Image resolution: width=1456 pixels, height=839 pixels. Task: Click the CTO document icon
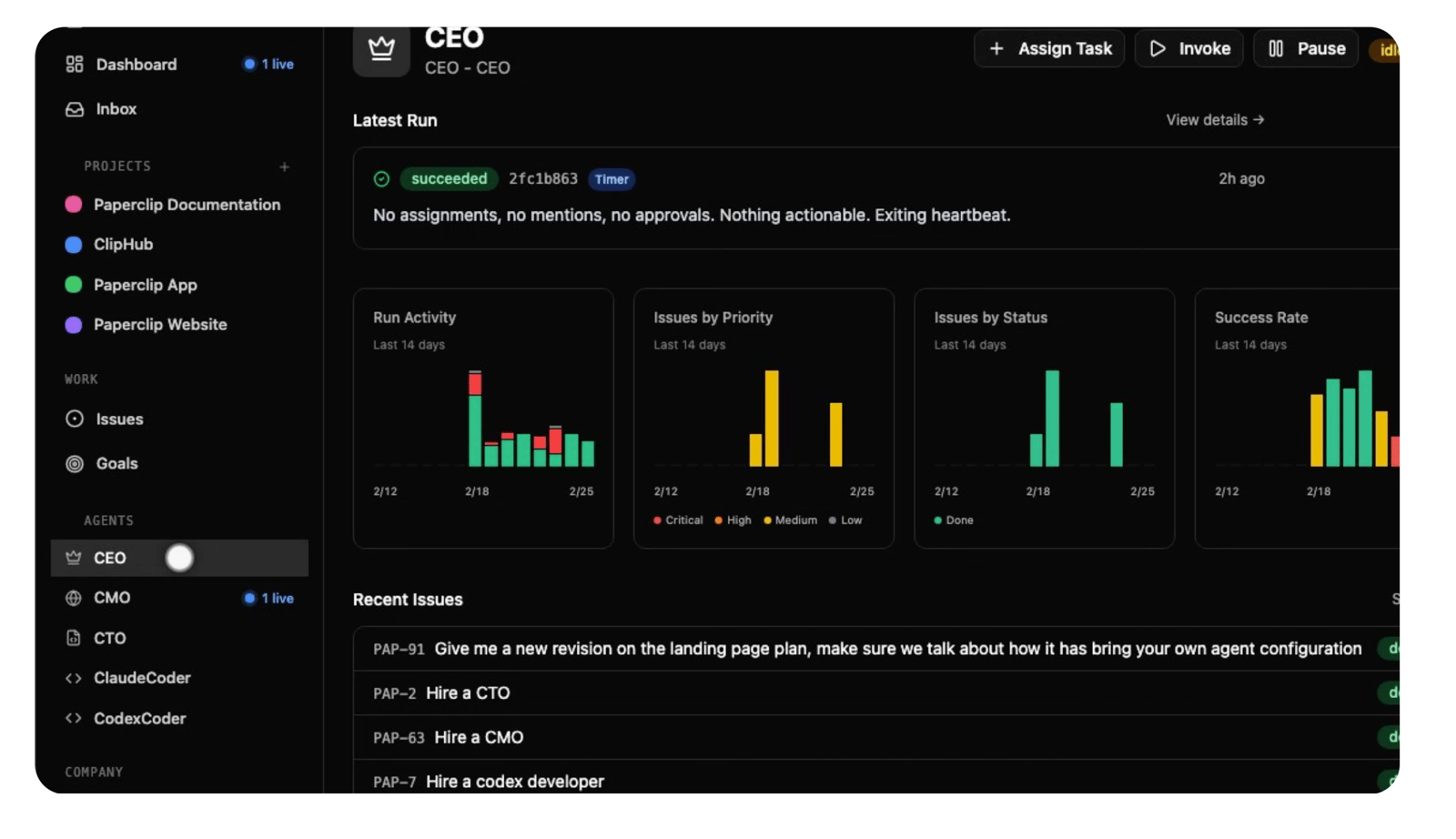point(74,639)
